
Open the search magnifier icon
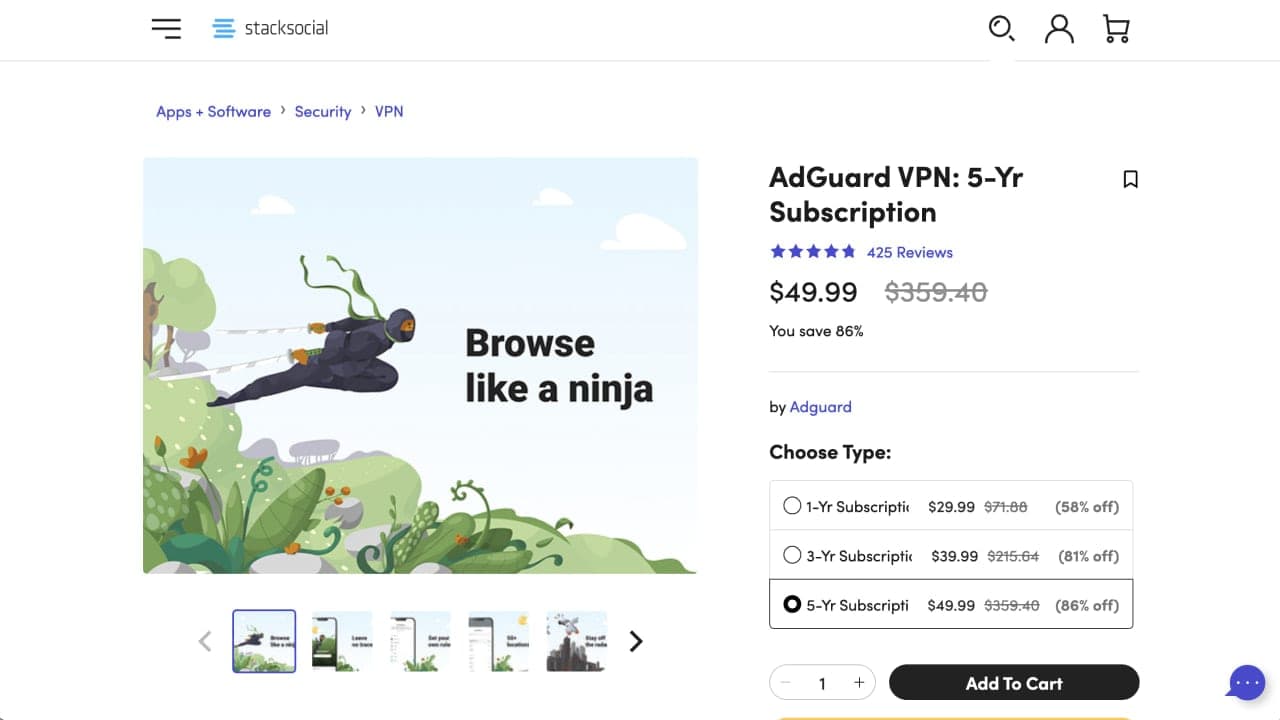(x=1001, y=28)
